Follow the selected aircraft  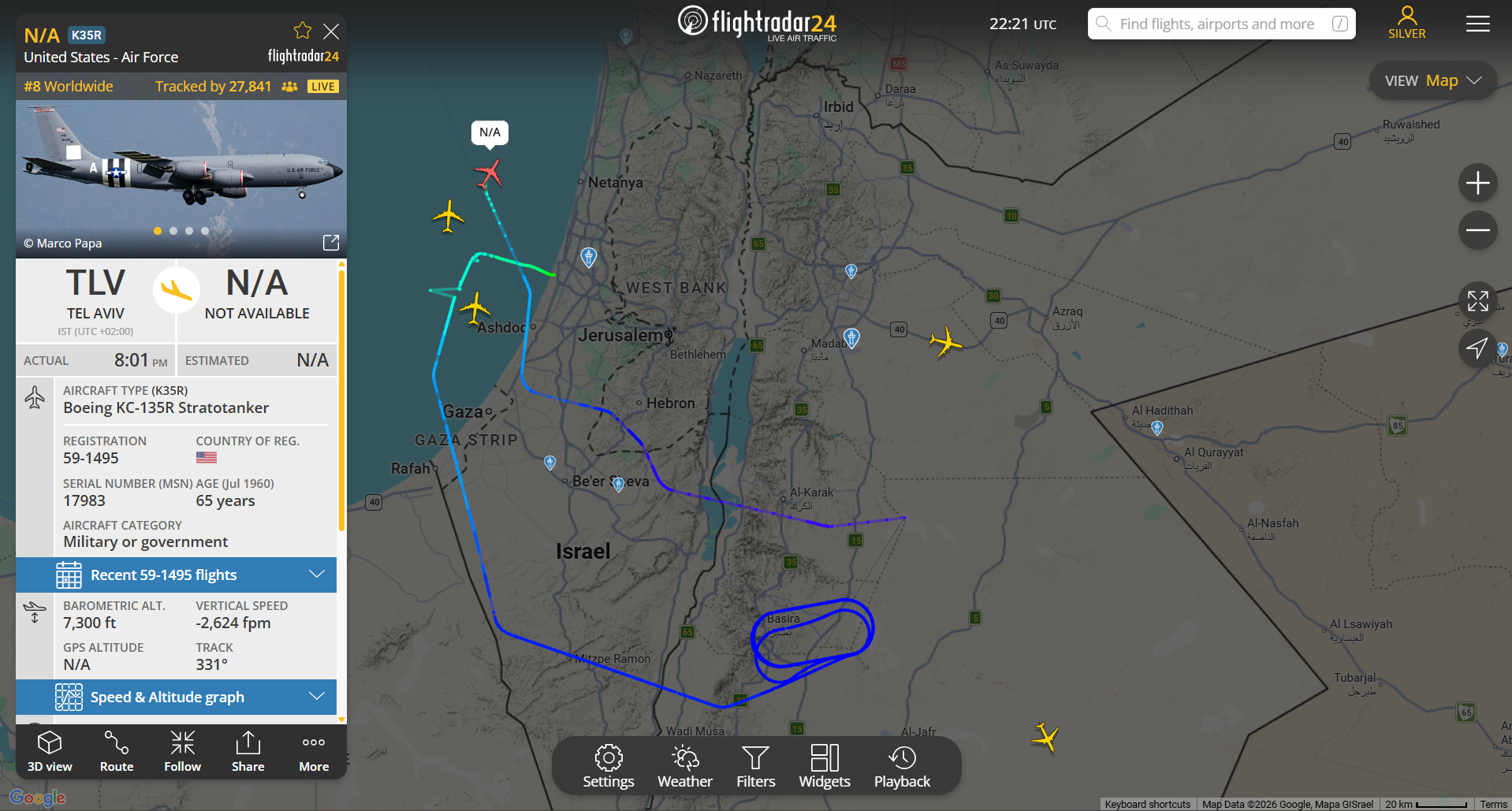coord(182,751)
